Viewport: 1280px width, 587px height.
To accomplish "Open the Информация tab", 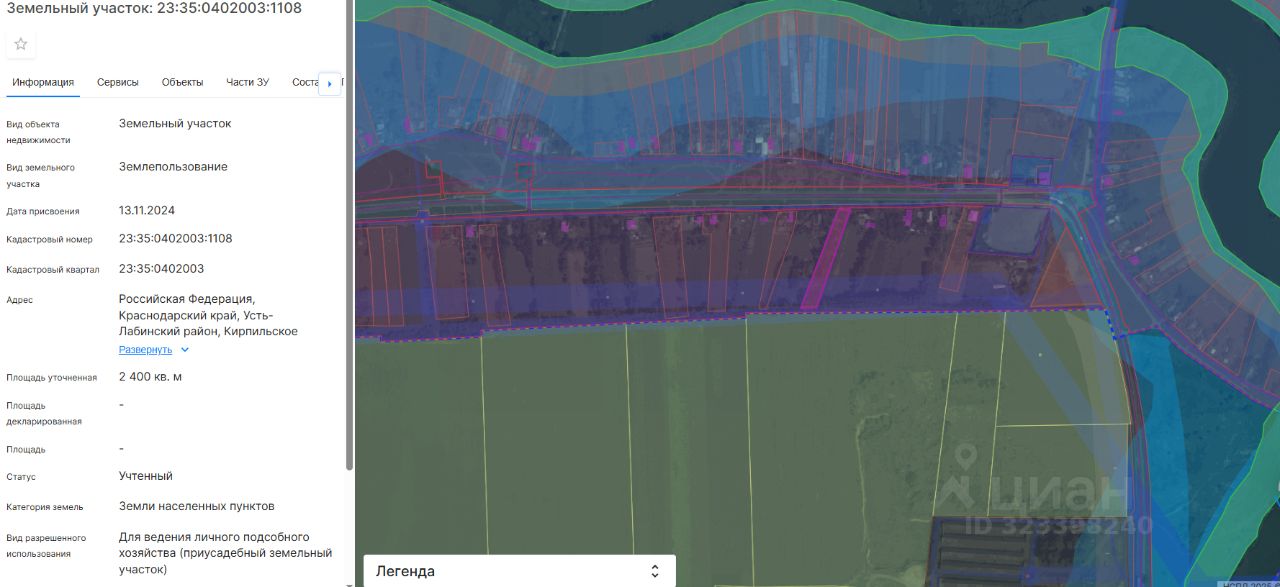I will point(43,82).
